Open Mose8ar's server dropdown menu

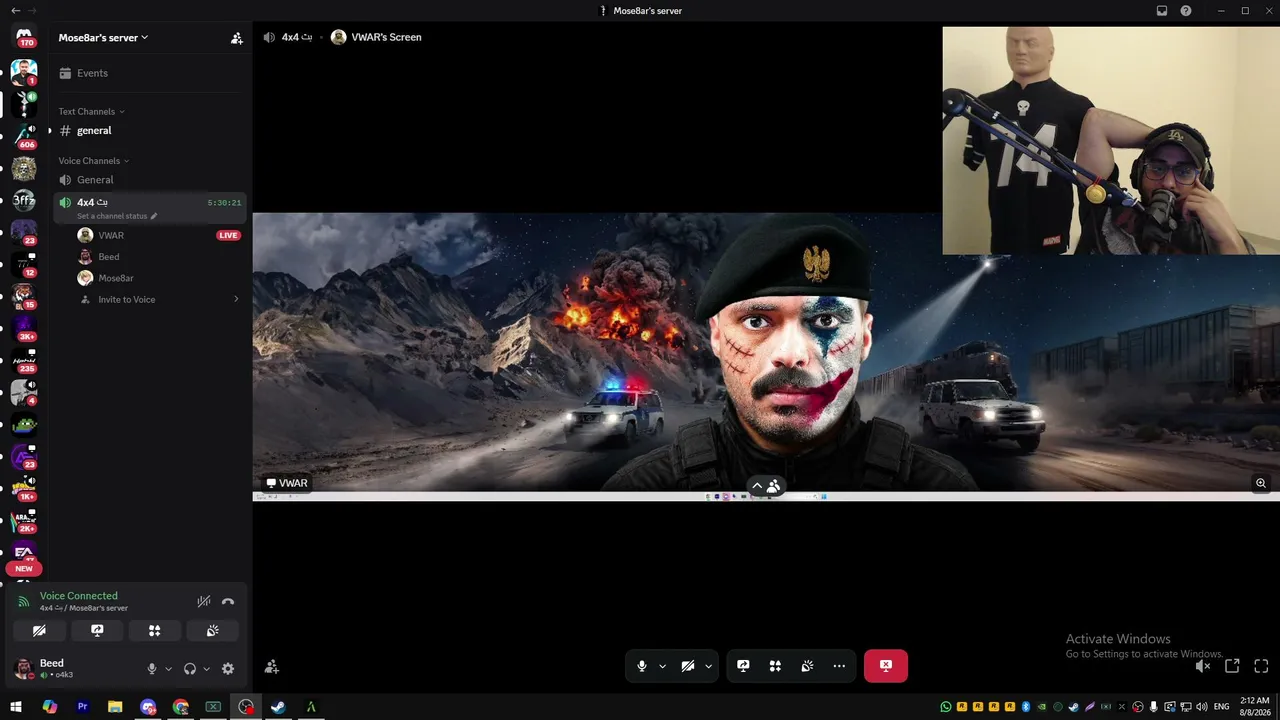click(104, 38)
